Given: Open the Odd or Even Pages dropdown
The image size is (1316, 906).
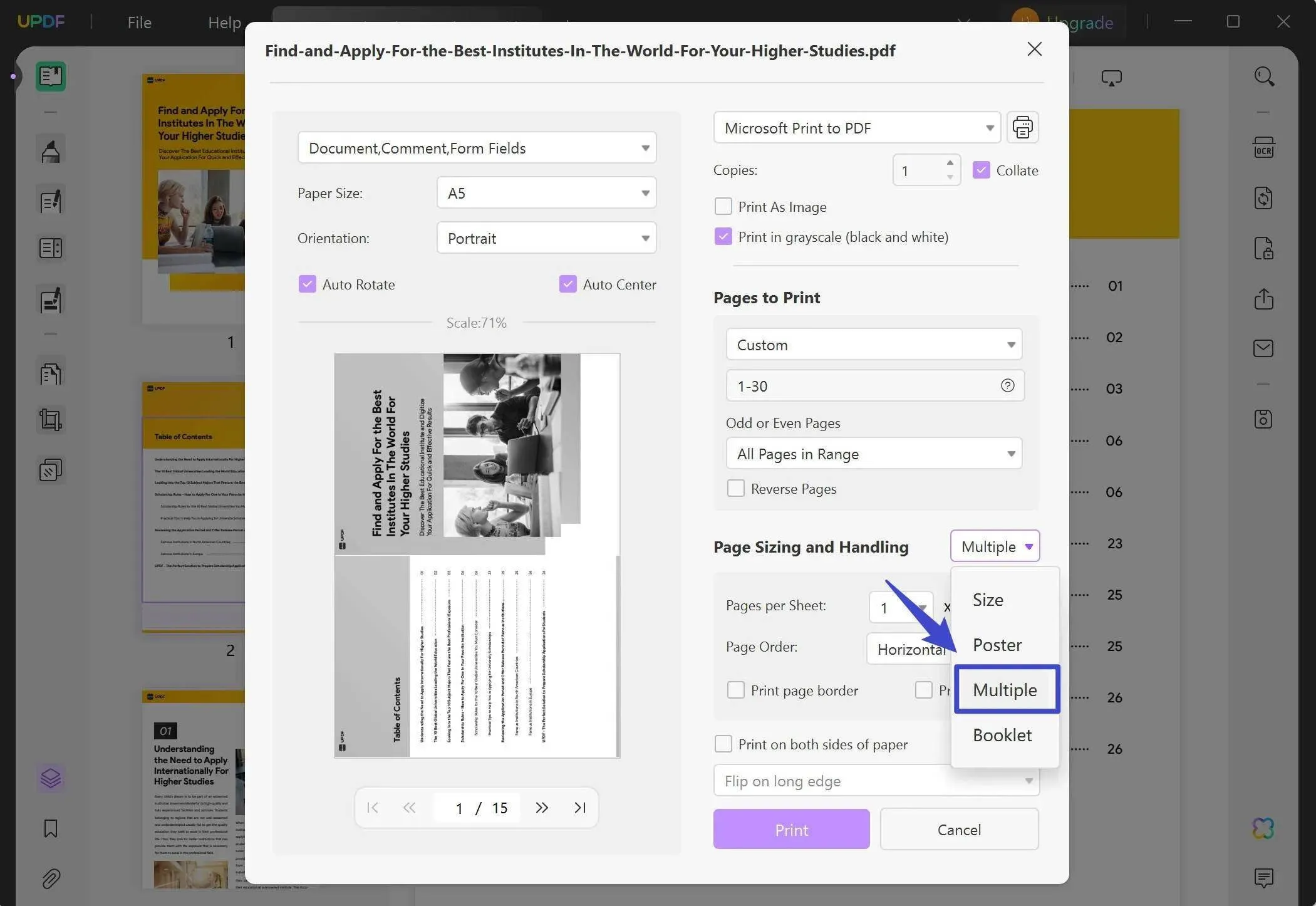Looking at the screenshot, I should (x=874, y=453).
